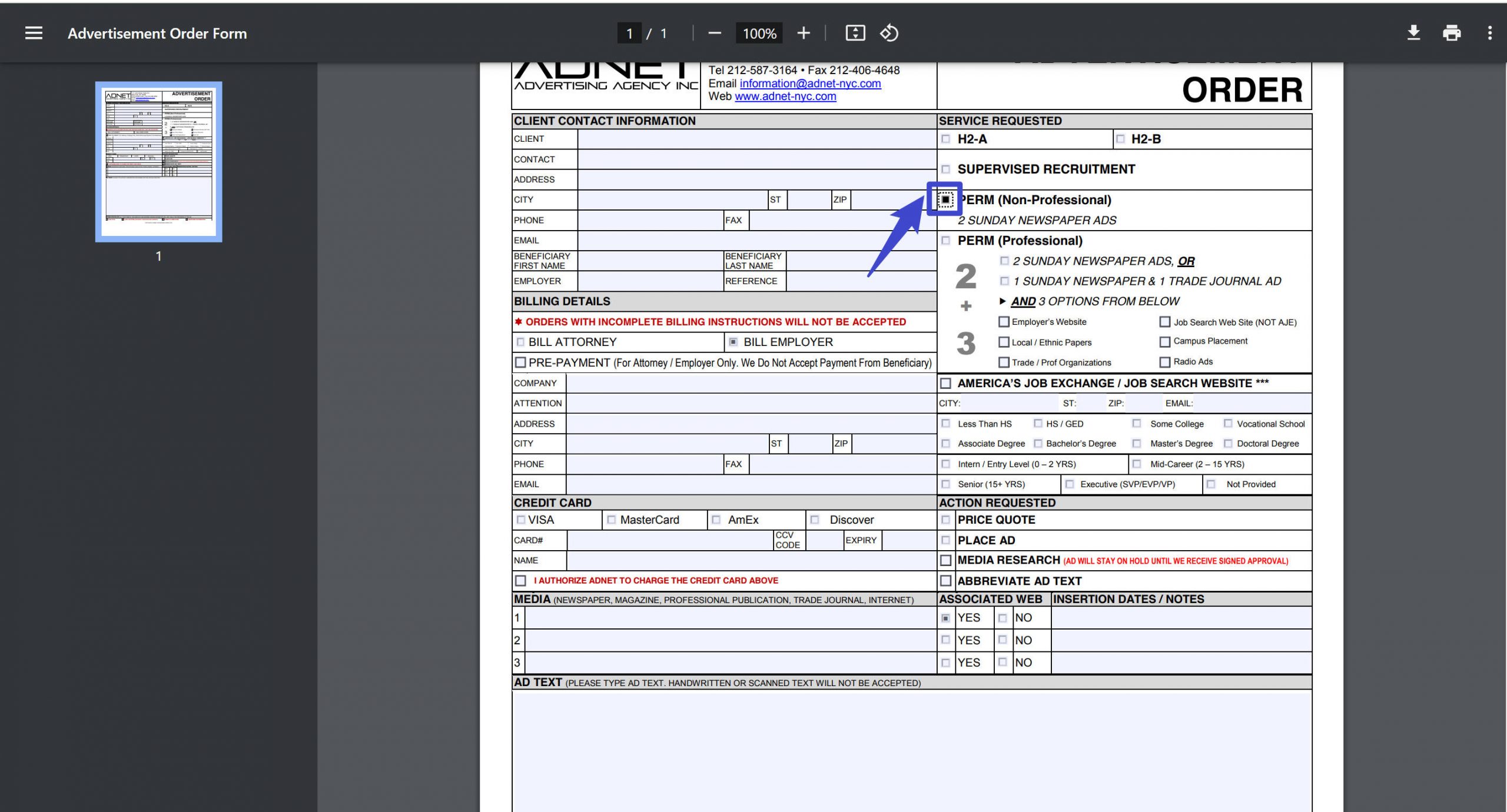
Task: Open the thumbnail sidebar menu
Action: pyautogui.click(x=32, y=32)
